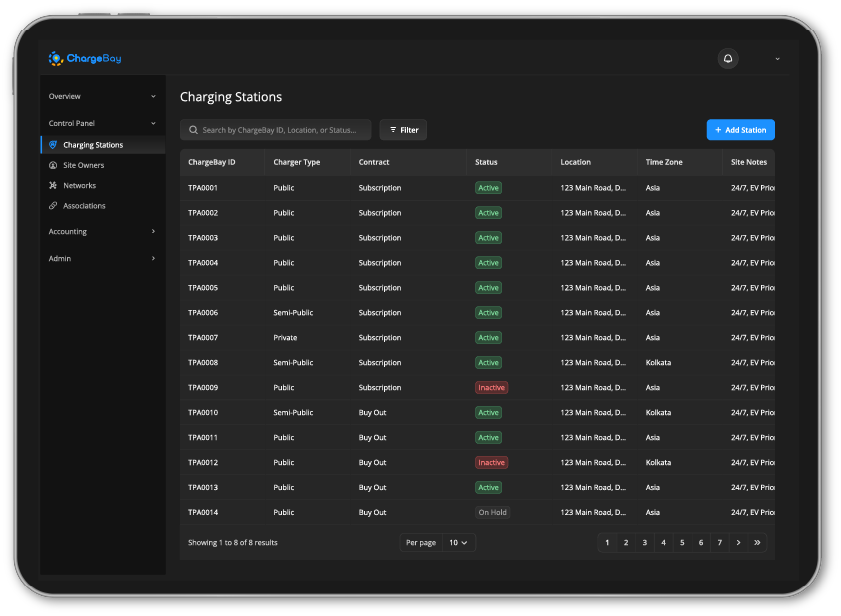Open the user profile dropdown chevron

777,59
